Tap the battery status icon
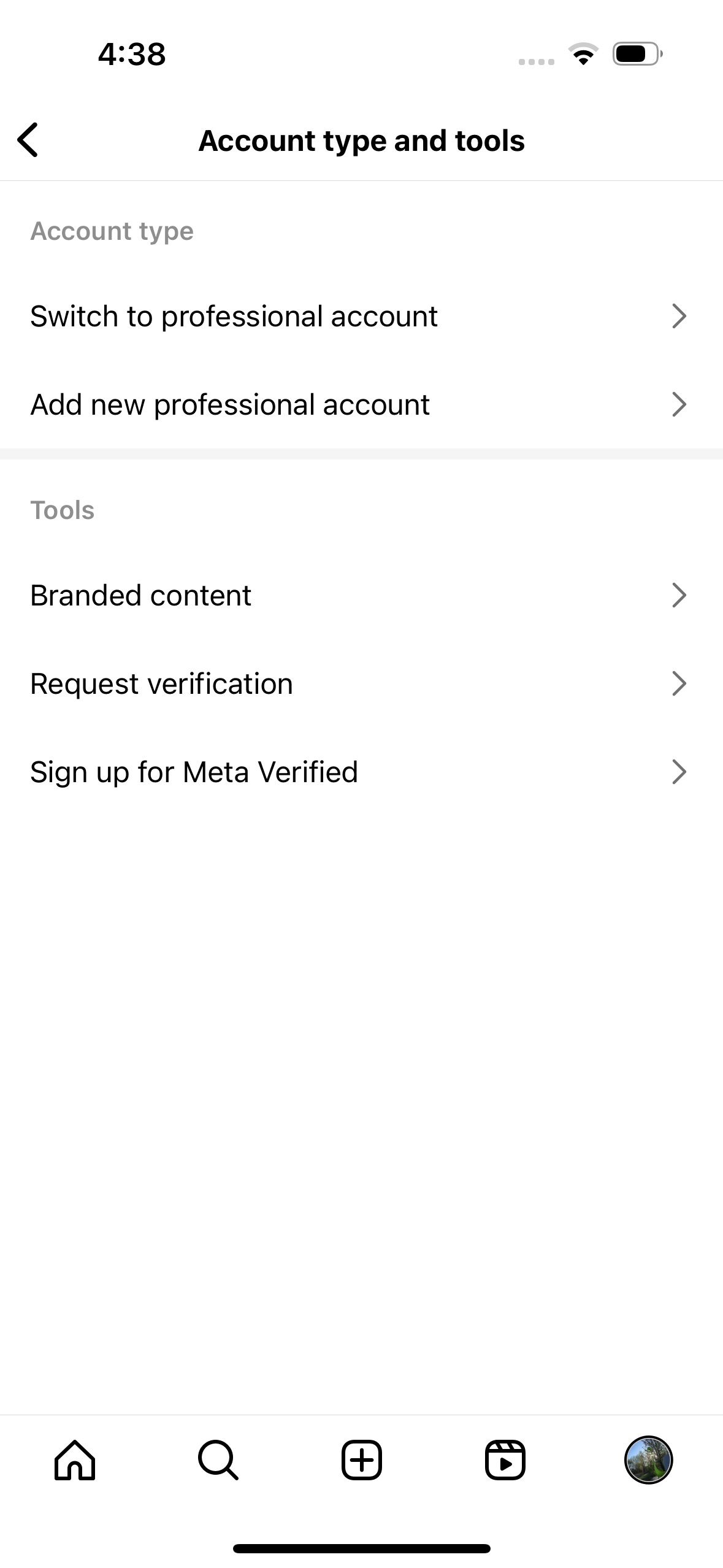Viewport: 723px width, 1568px height. coord(637,54)
